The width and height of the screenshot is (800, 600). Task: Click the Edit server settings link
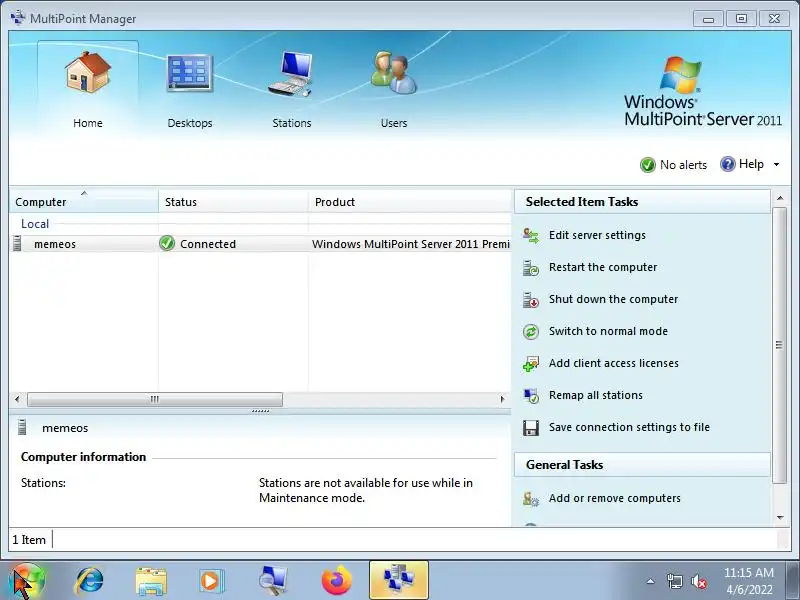click(597, 235)
